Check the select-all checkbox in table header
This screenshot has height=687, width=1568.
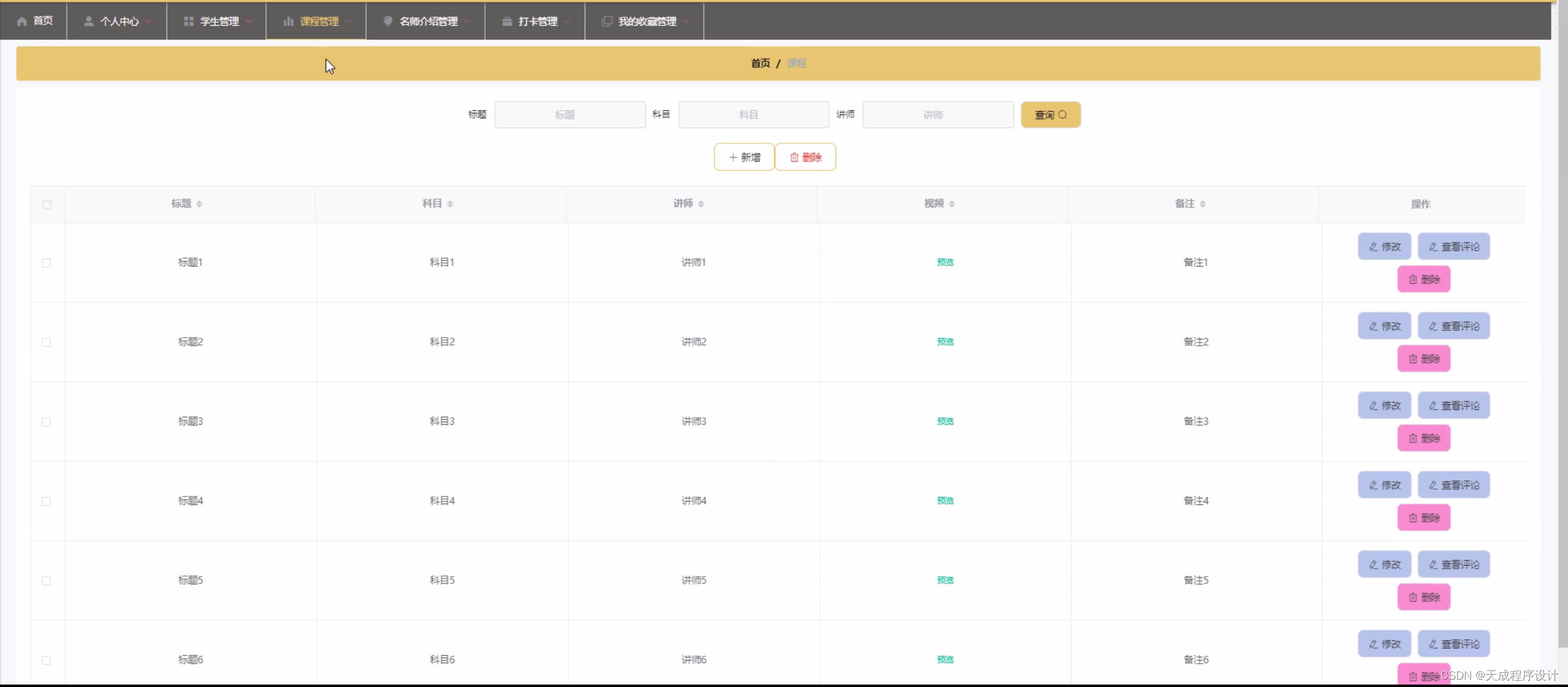pos(47,204)
